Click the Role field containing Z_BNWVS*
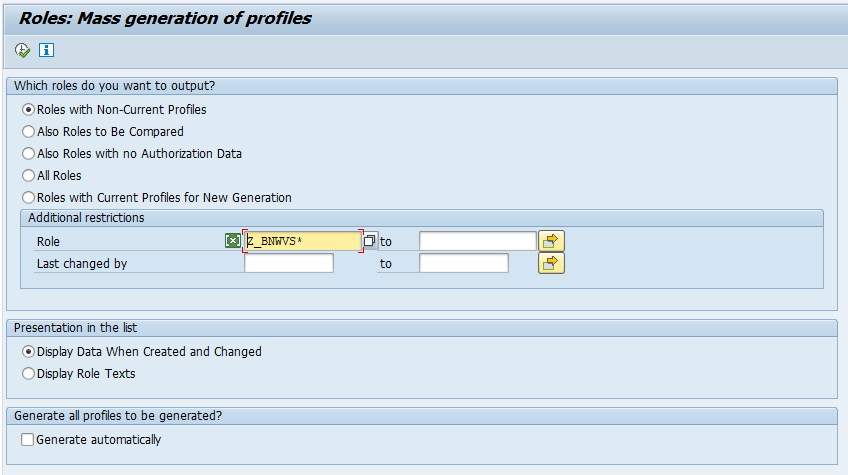Image resolution: width=848 pixels, height=475 pixels. [302, 241]
